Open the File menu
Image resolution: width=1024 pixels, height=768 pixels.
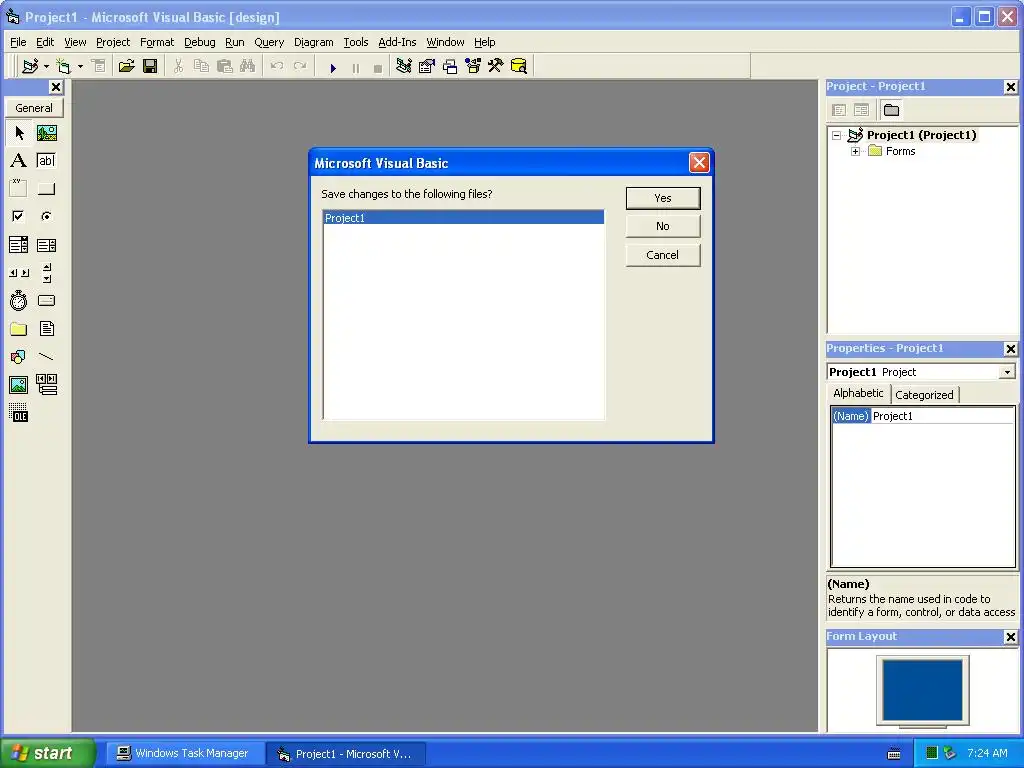(x=18, y=42)
